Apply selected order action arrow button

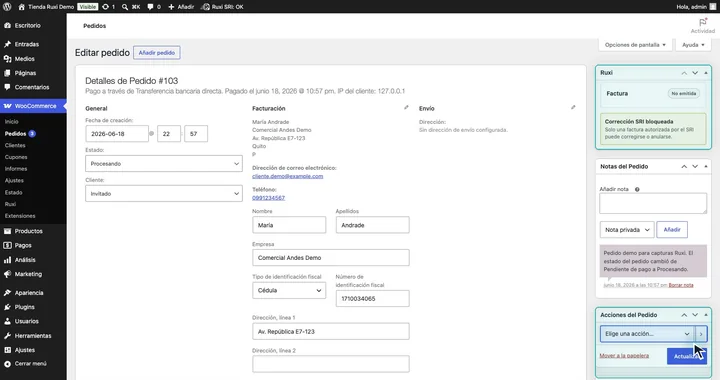[701, 334]
